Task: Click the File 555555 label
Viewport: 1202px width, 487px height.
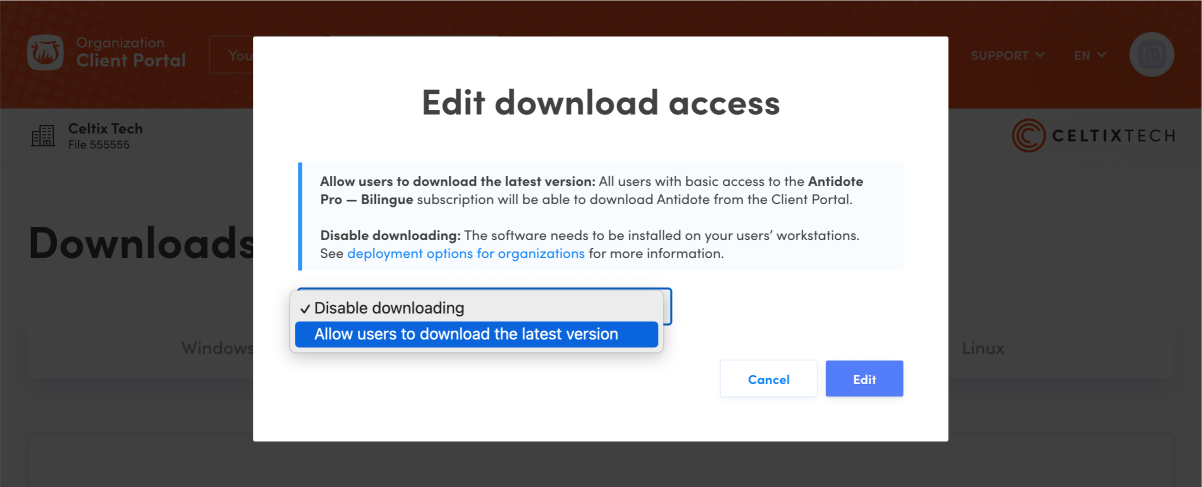Action: click(99, 145)
